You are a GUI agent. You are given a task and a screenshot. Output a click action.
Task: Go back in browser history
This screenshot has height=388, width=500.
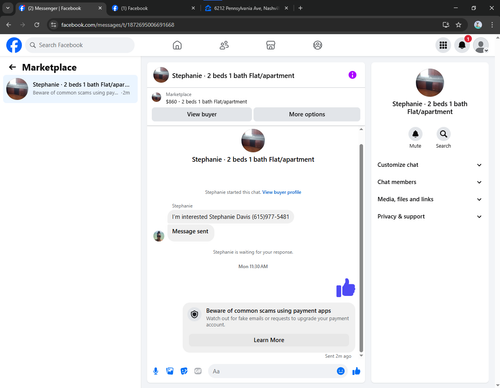point(9,25)
